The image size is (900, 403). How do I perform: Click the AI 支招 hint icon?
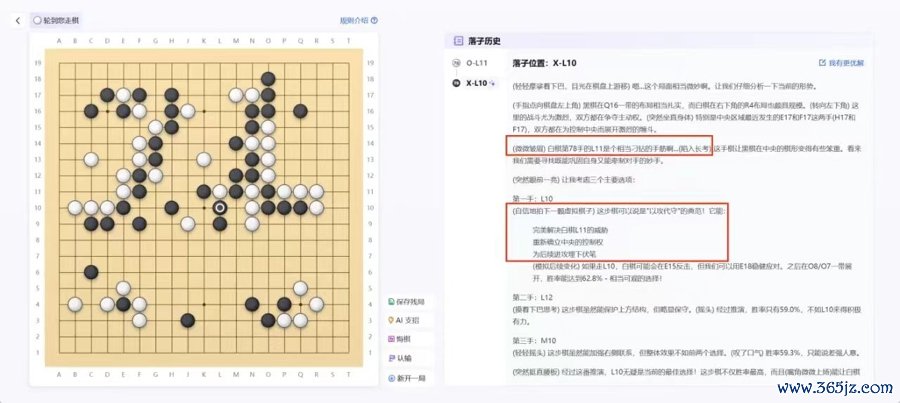click(391, 320)
